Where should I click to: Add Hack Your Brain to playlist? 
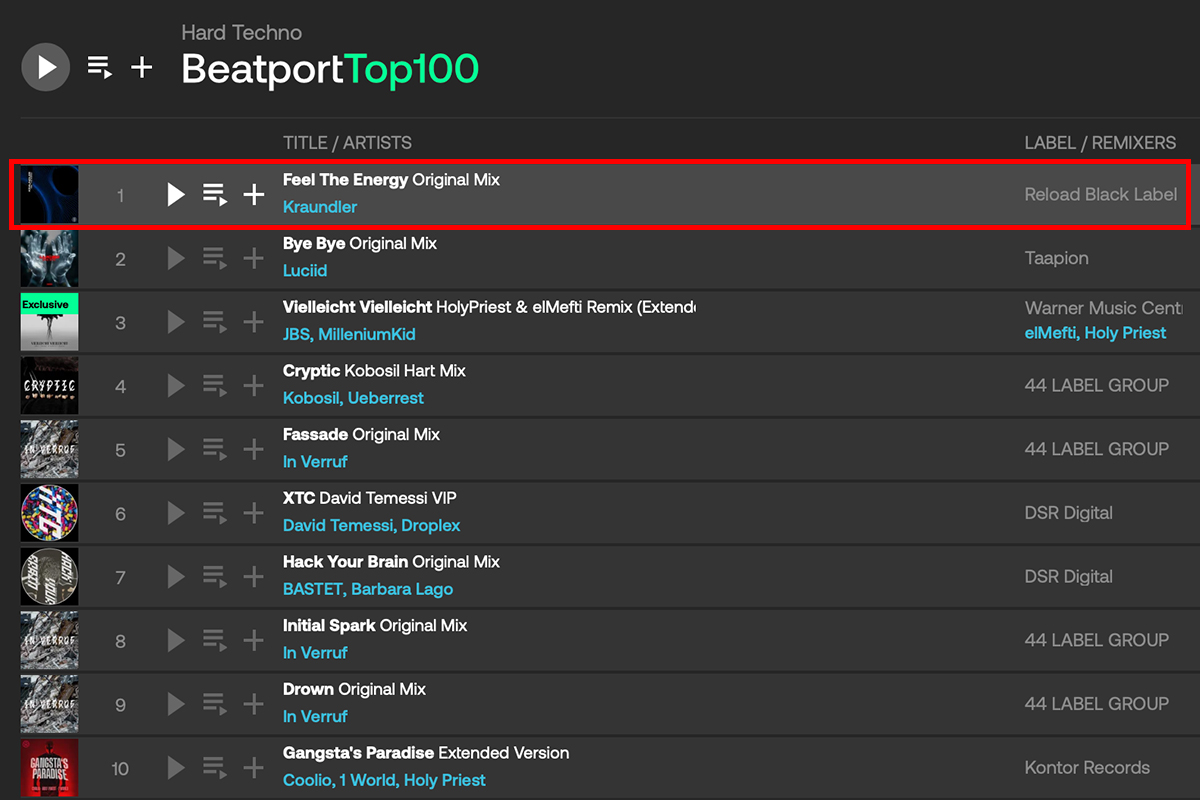coord(254,576)
